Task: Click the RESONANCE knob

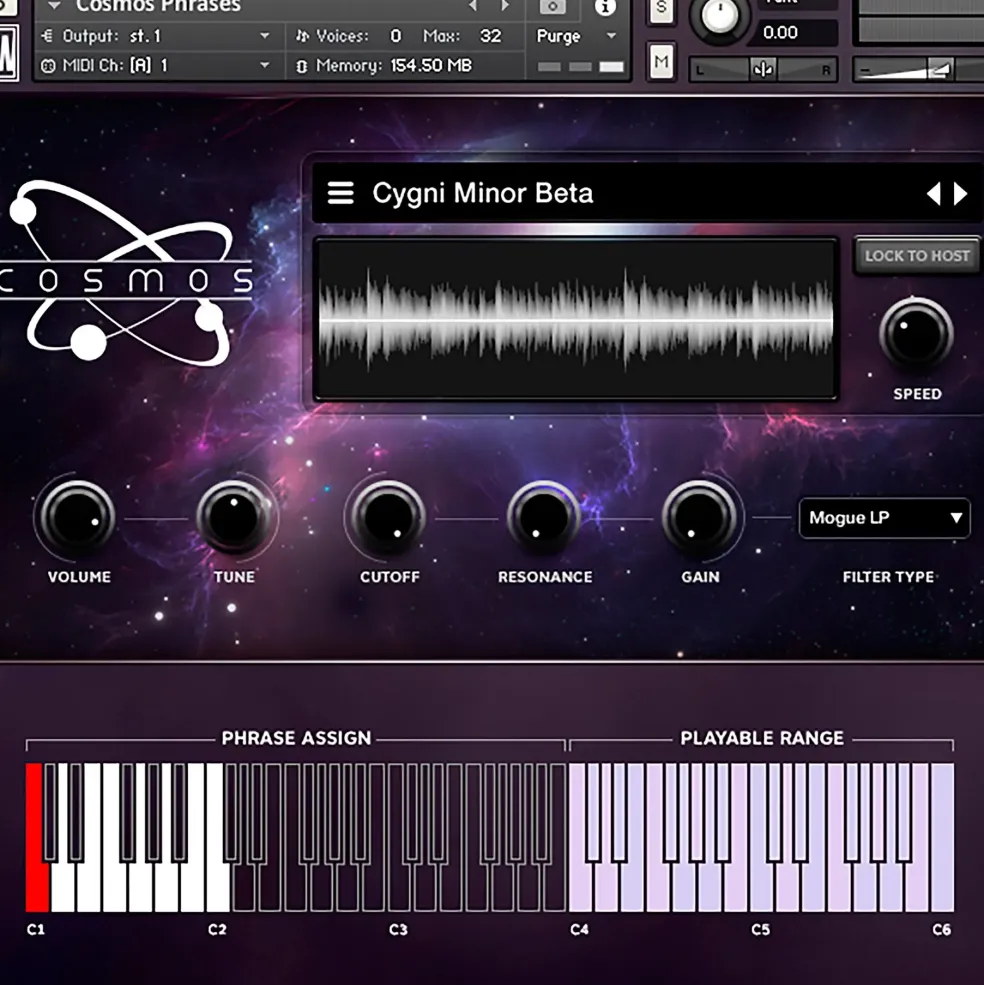Action: (x=544, y=517)
